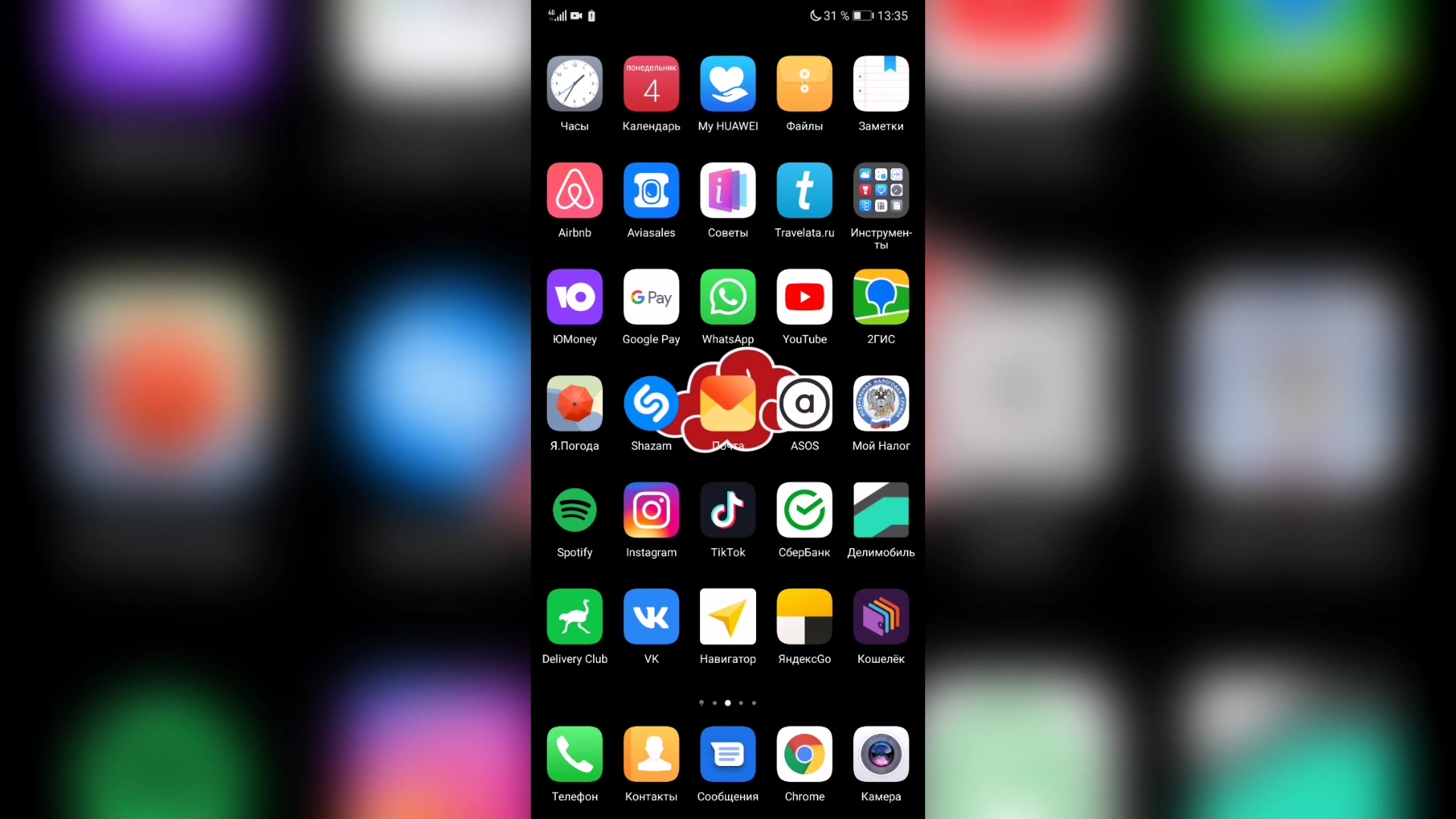Open Spotify music streaming app
Image resolution: width=1456 pixels, height=819 pixels.
coord(575,510)
